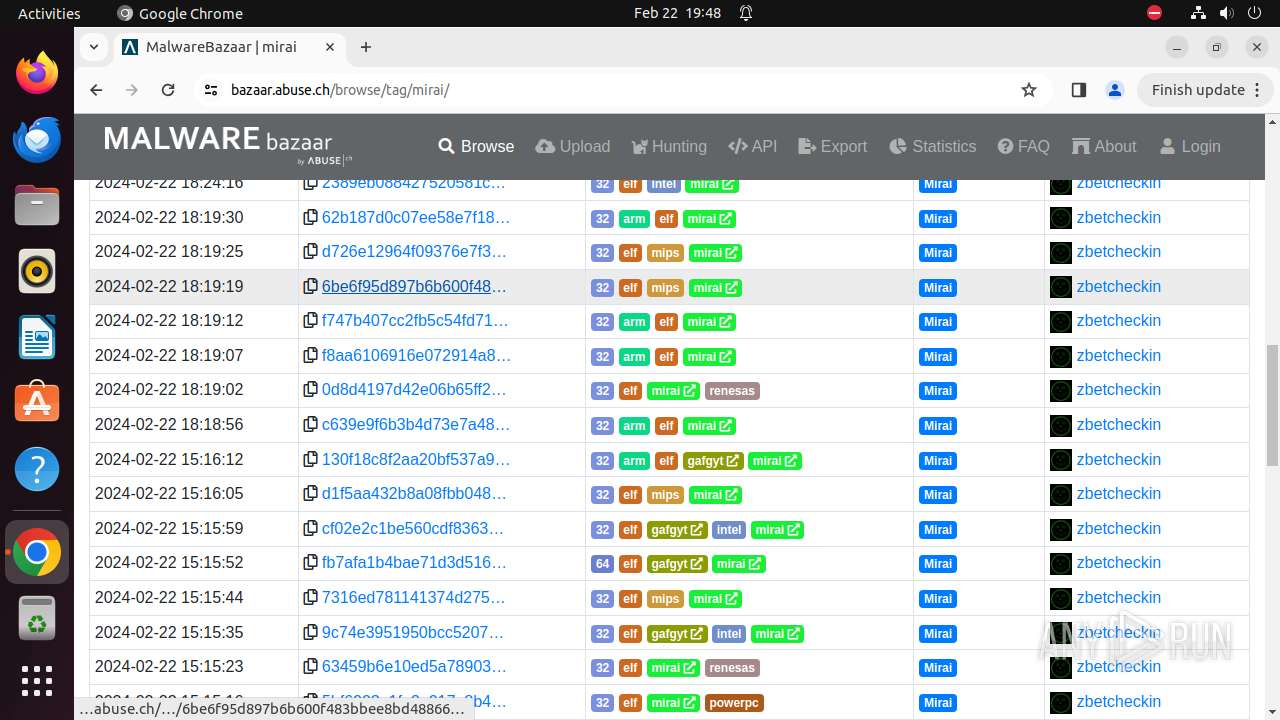Open Upload in the site navigation
The height and width of the screenshot is (720, 1280).
point(573,146)
